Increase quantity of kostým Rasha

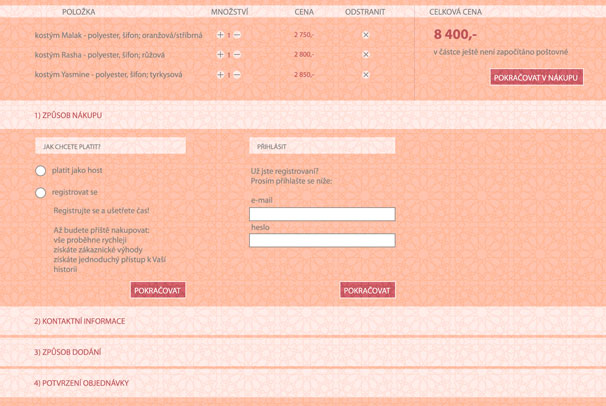pyautogui.click(x=220, y=55)
